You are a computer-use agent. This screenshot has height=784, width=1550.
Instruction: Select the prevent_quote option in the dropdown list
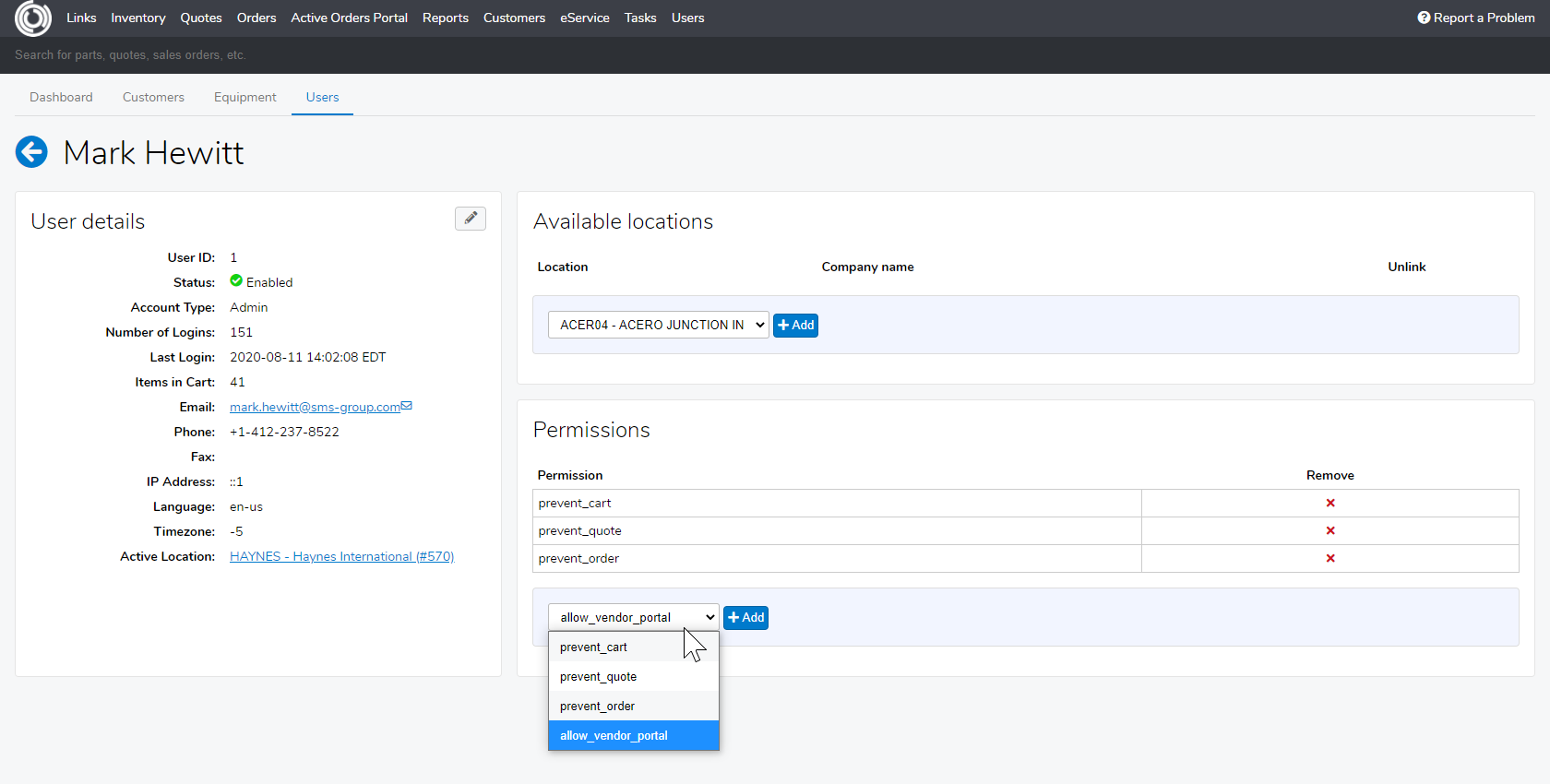tap(598, 677)
